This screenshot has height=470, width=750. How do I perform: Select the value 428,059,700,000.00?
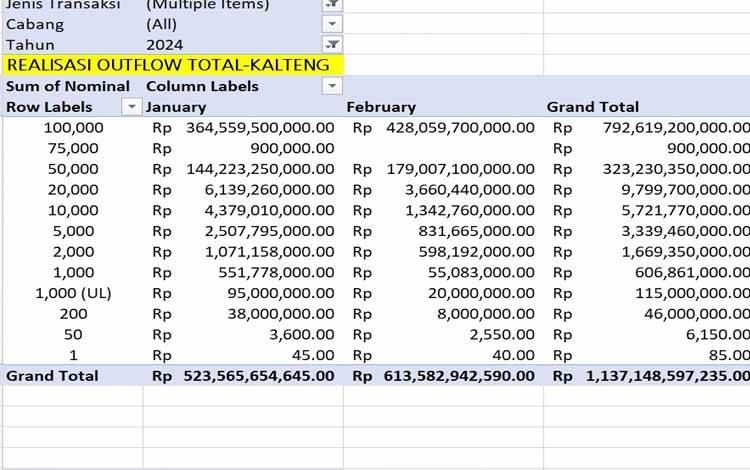pyautogui.click(x=461, y=128)
